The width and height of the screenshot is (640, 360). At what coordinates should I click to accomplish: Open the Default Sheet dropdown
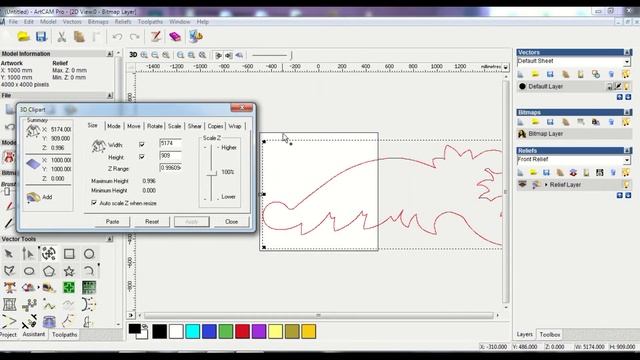[627, 62]
